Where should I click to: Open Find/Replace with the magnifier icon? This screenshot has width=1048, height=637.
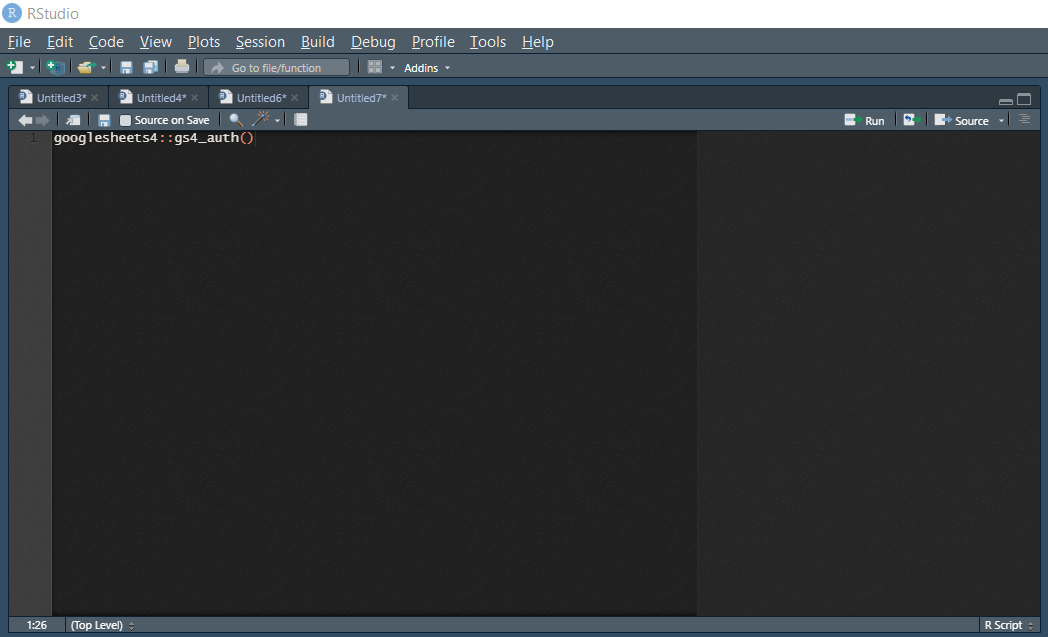(235, 120)
